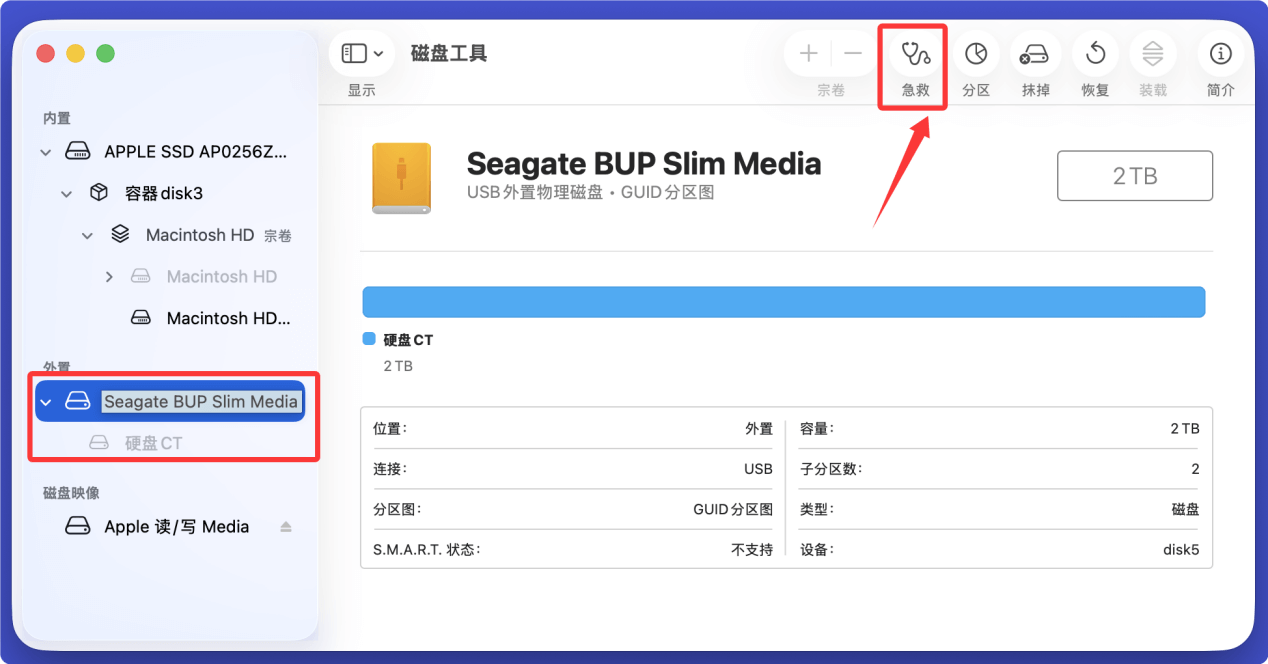Open the 恢复 (Restore) tool
The image size is (1268, 664).
point(1094,54)
